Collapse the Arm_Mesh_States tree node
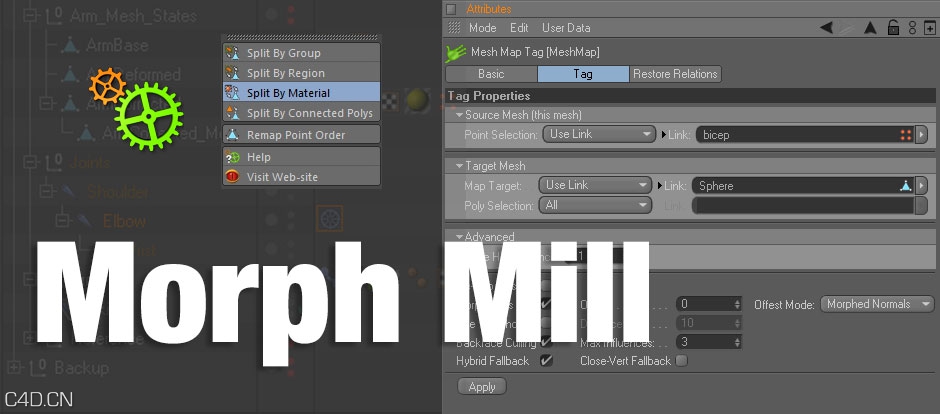The image size is (940, 414). [31, 15]
